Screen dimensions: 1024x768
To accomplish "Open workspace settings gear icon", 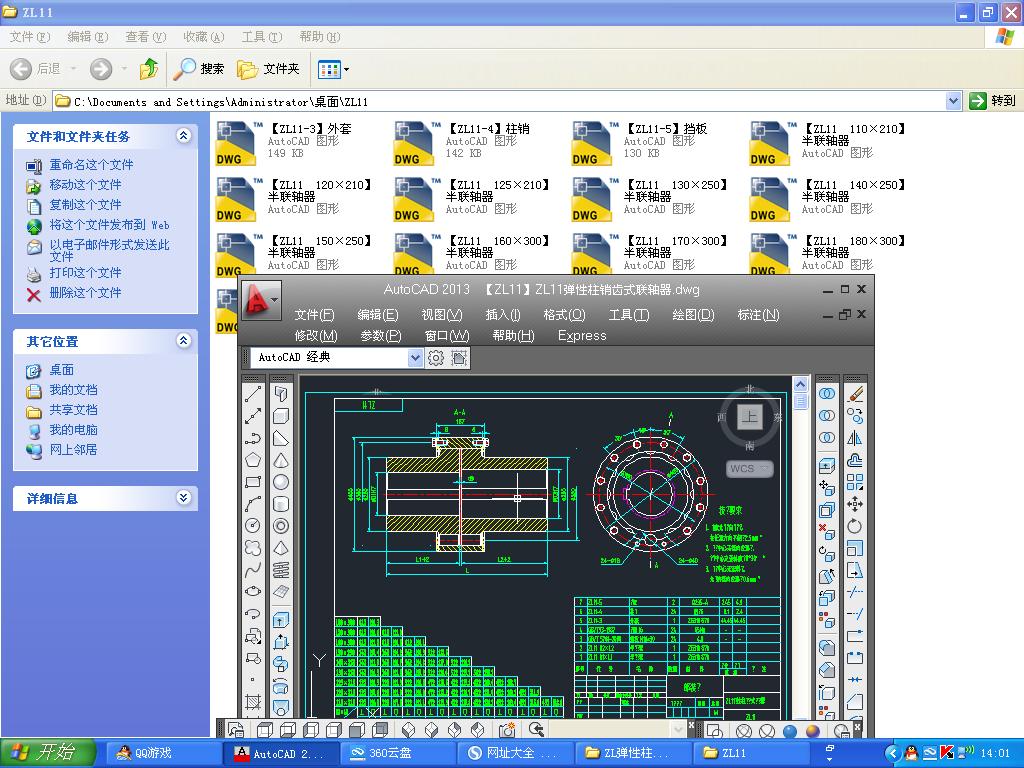I will click(x=436, y=358).
